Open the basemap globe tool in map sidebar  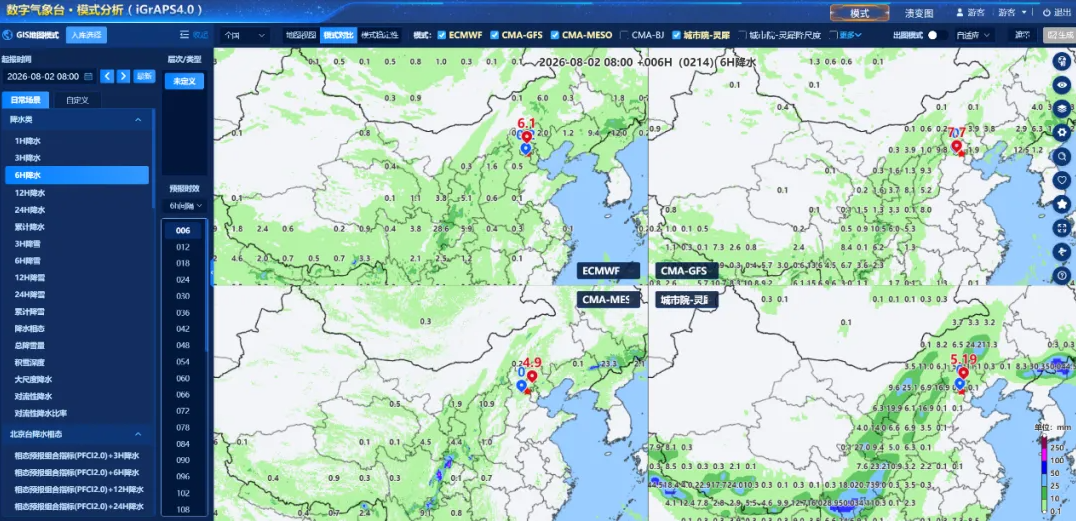pos(1062,61)
